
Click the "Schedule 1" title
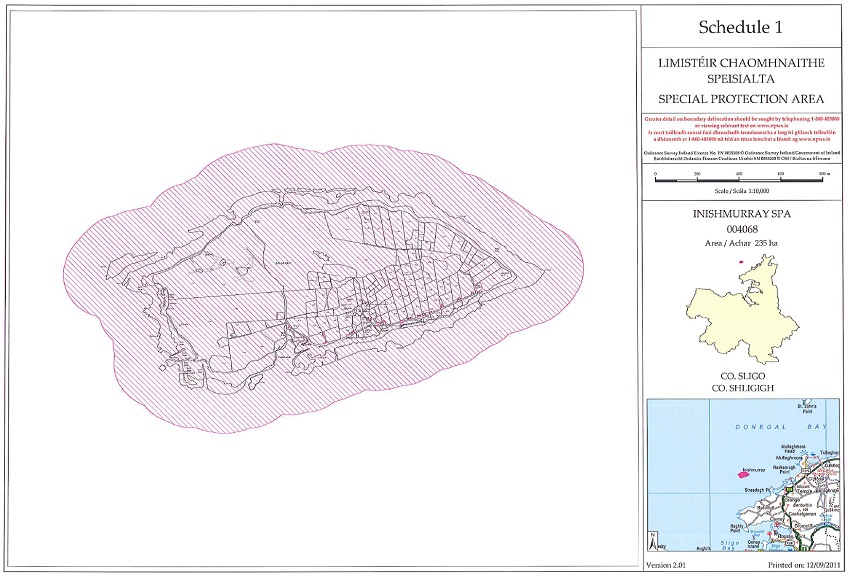point(741,28)
